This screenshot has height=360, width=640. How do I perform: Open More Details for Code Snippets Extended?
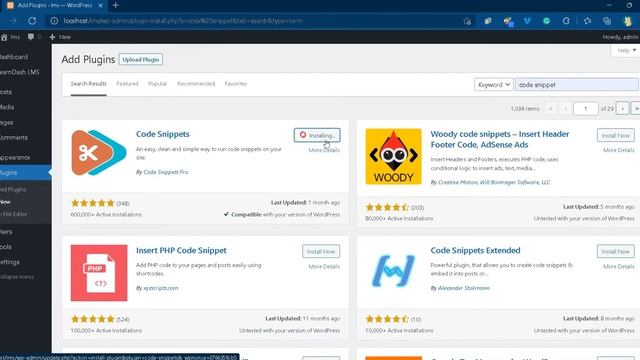(x=619, y=266)
